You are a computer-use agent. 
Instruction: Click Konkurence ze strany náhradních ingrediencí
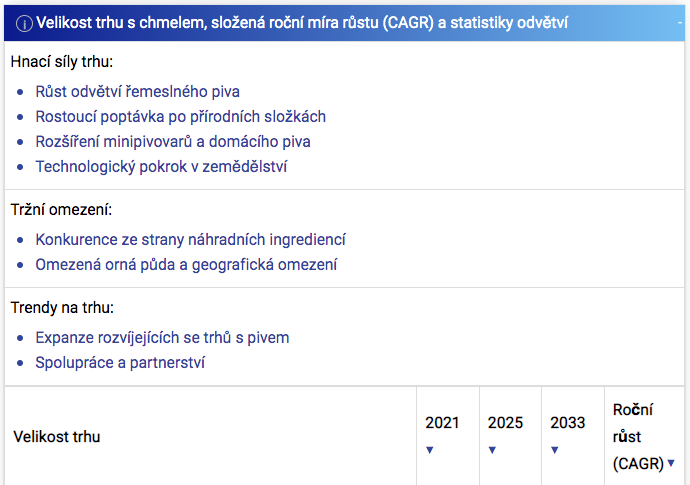pyautogui.click(x=190, y=240)
